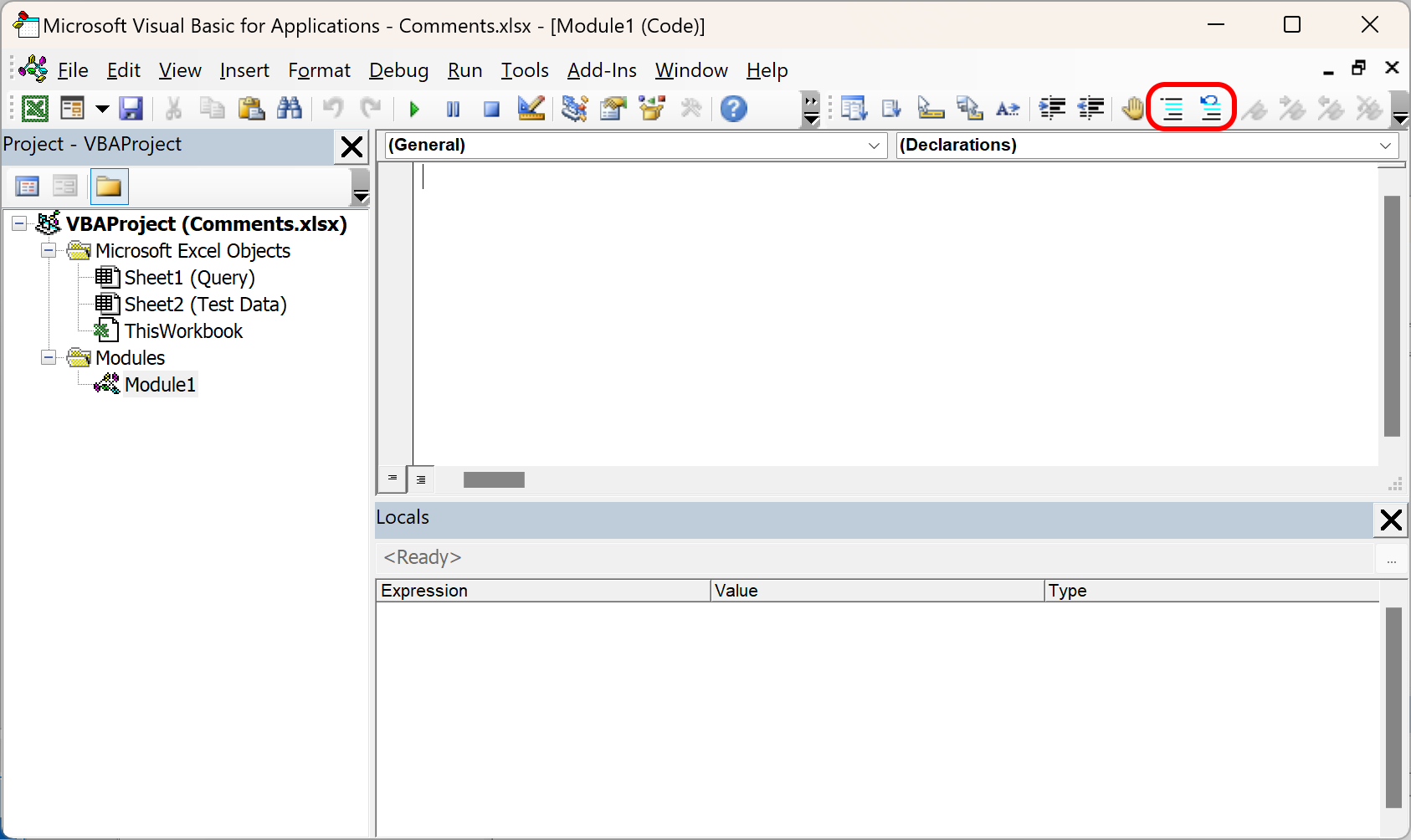Open Project Explorer from toolbar

point(574,109)
